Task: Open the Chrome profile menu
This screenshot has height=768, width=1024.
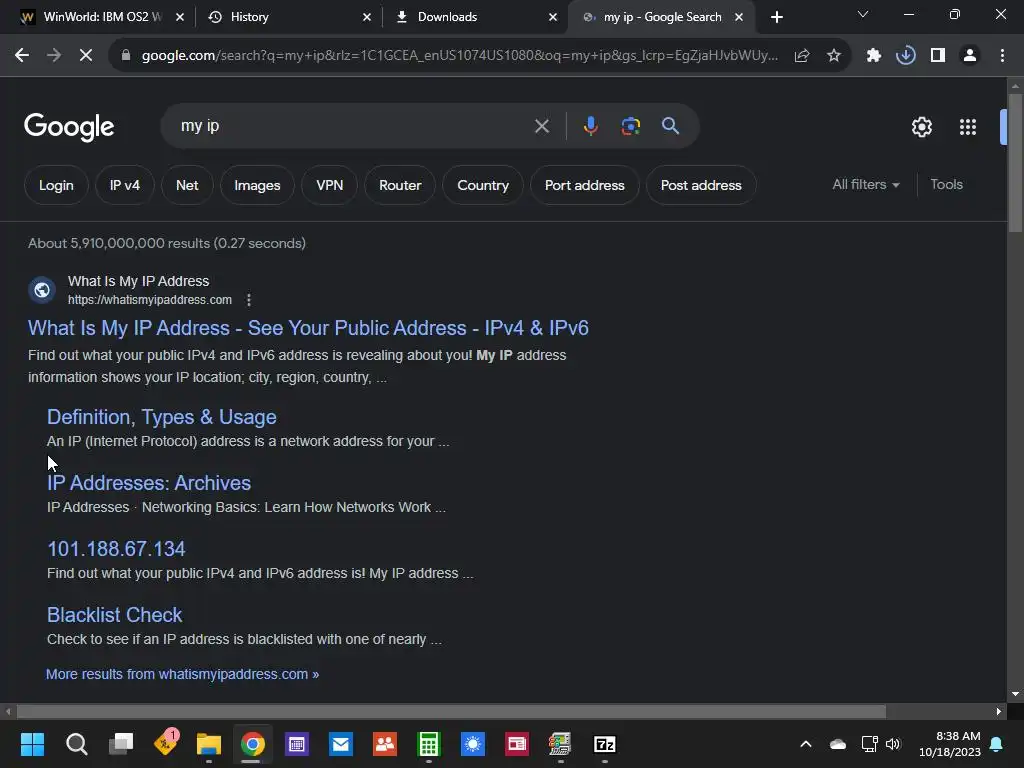Action: (970, 56)
